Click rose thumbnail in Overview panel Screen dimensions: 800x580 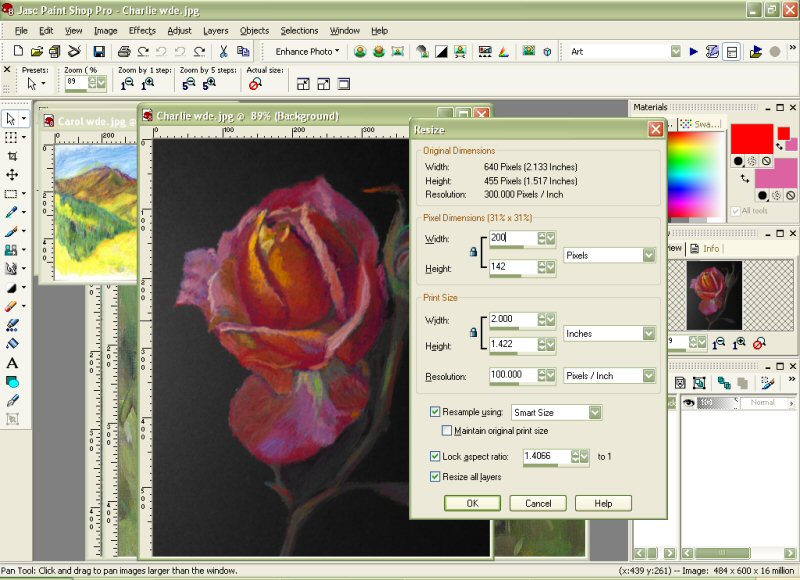714,295
